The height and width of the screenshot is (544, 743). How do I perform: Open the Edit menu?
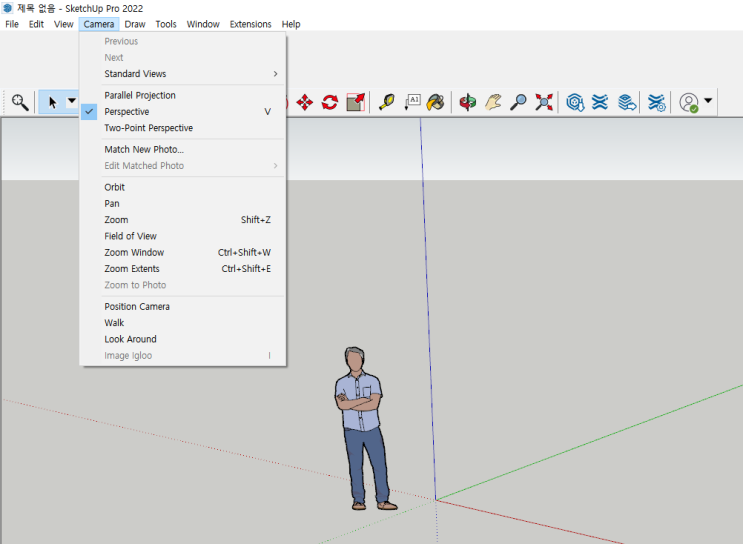pyautogui.click(x=36, y=24)
